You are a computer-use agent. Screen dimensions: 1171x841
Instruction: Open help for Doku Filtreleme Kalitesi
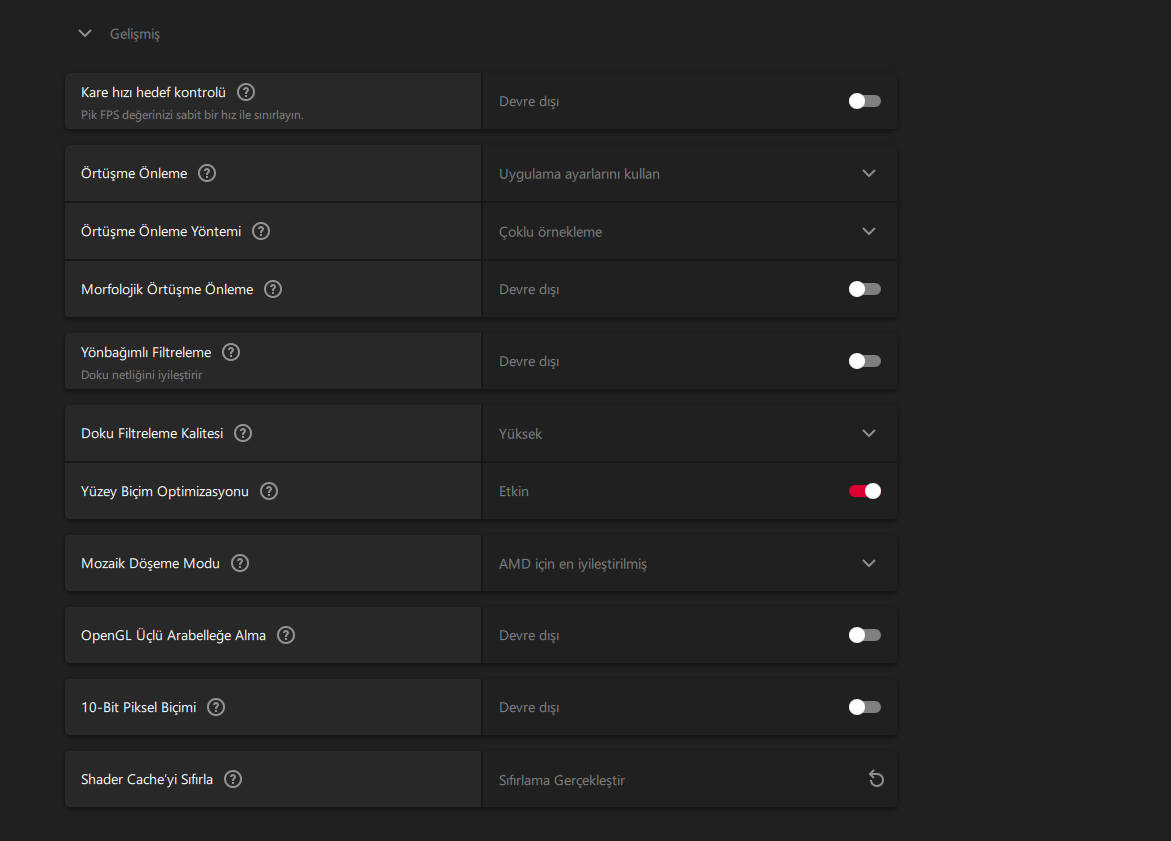[243, 433]
